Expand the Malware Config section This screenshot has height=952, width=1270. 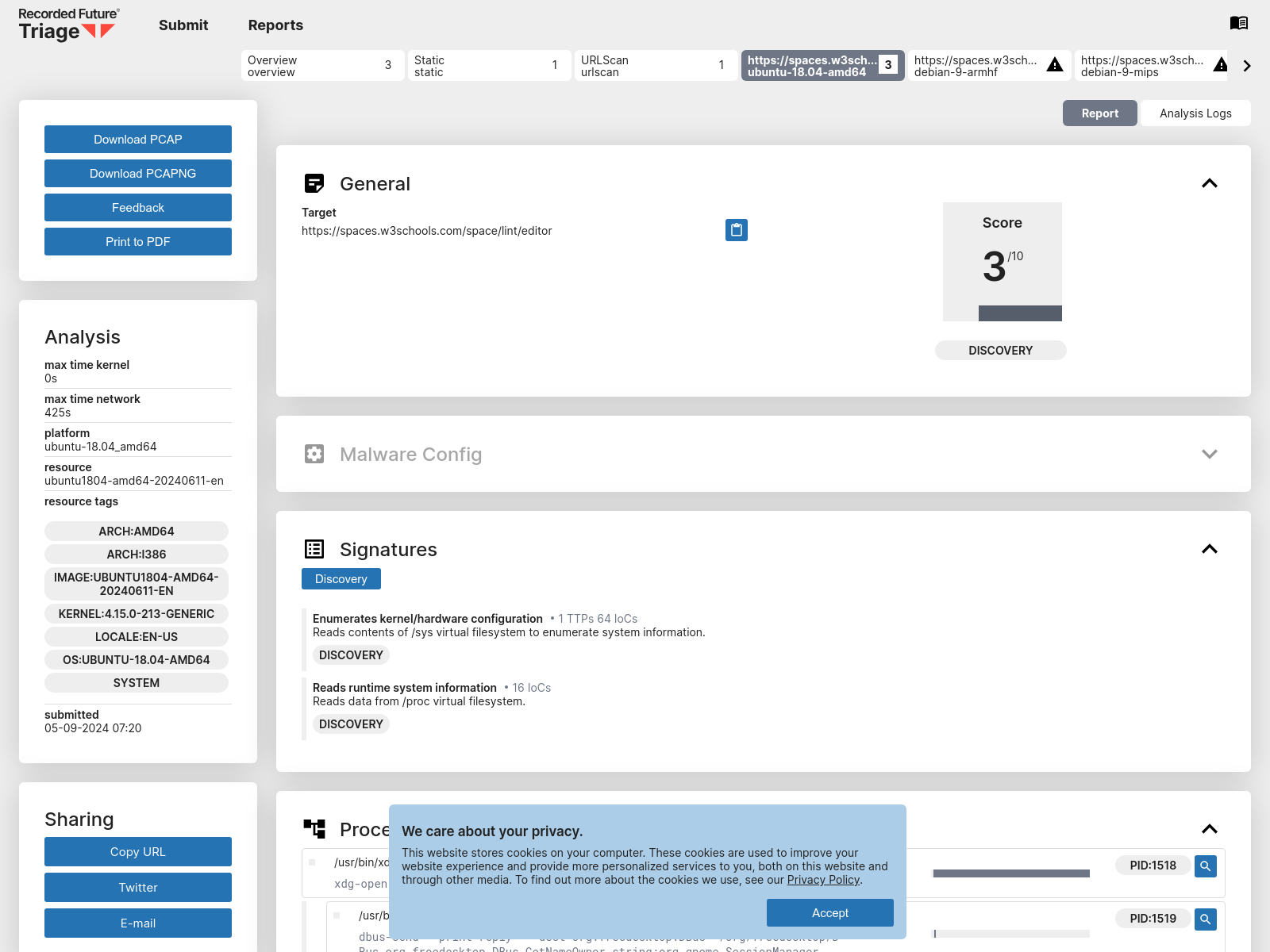pos(1210,454)
